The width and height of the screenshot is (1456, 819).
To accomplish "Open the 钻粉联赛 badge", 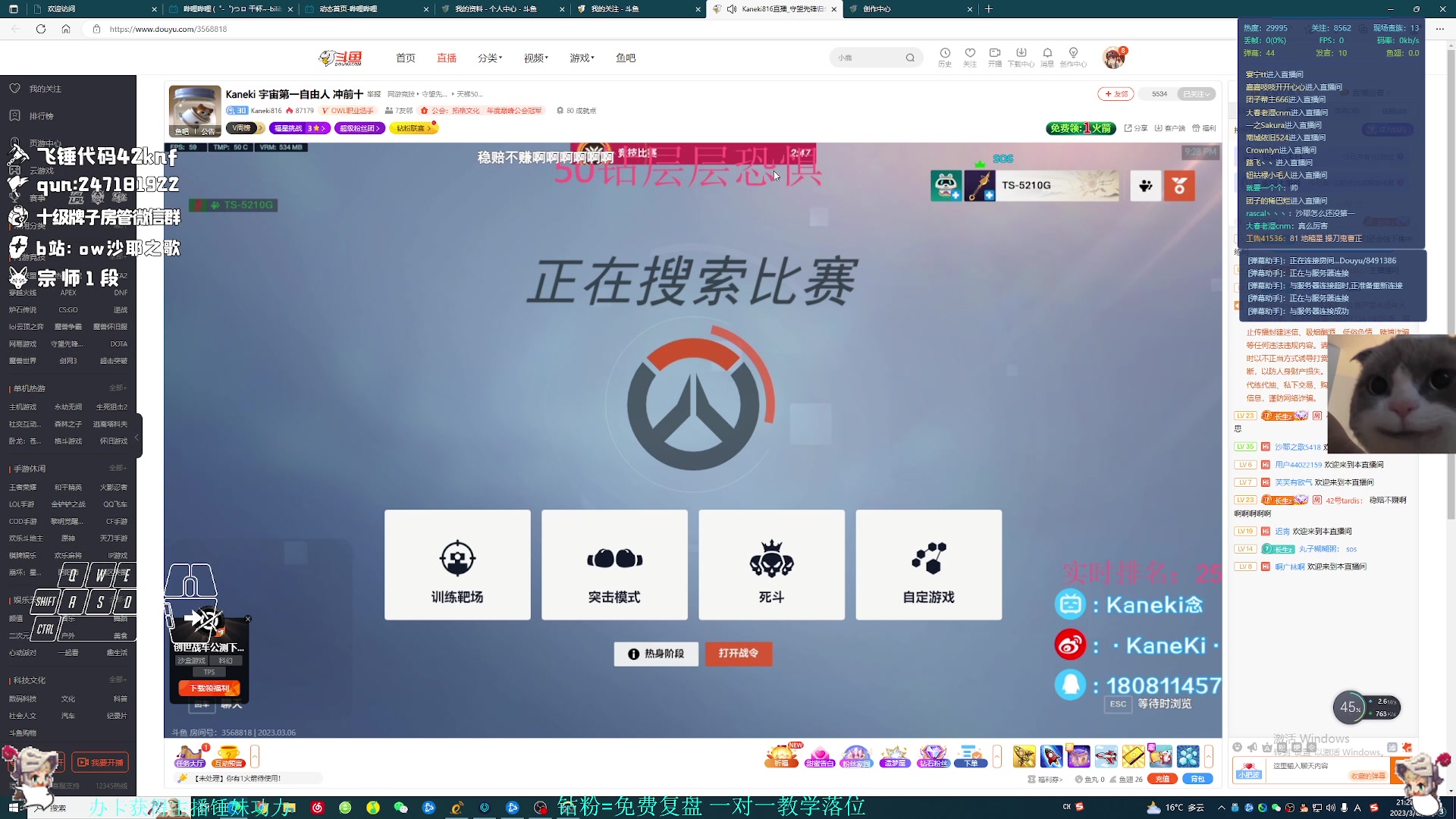I will click(x=414, y=128).
